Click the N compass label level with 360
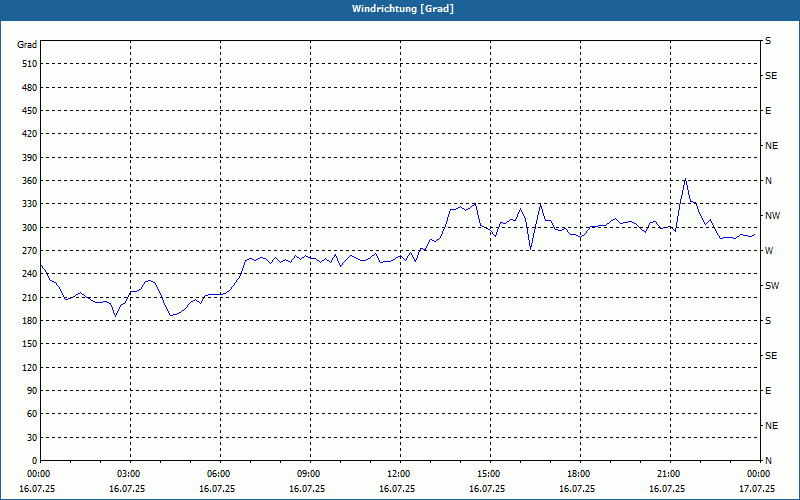 coord(769,181)
